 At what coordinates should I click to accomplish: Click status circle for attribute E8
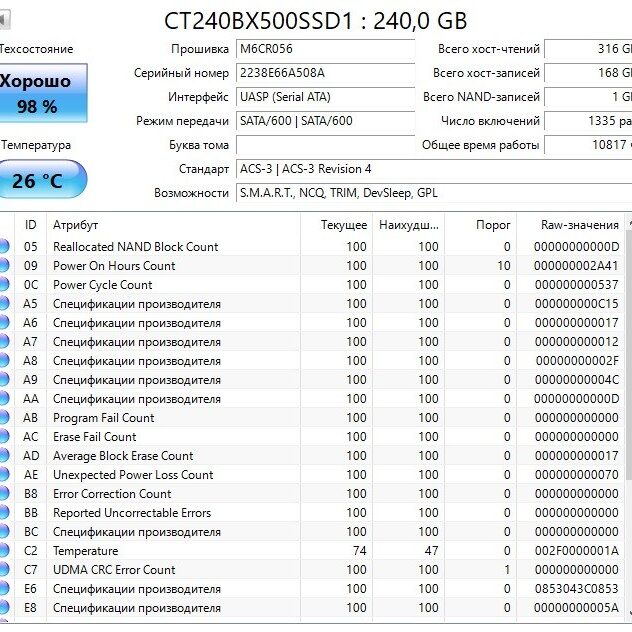point(3,607)
